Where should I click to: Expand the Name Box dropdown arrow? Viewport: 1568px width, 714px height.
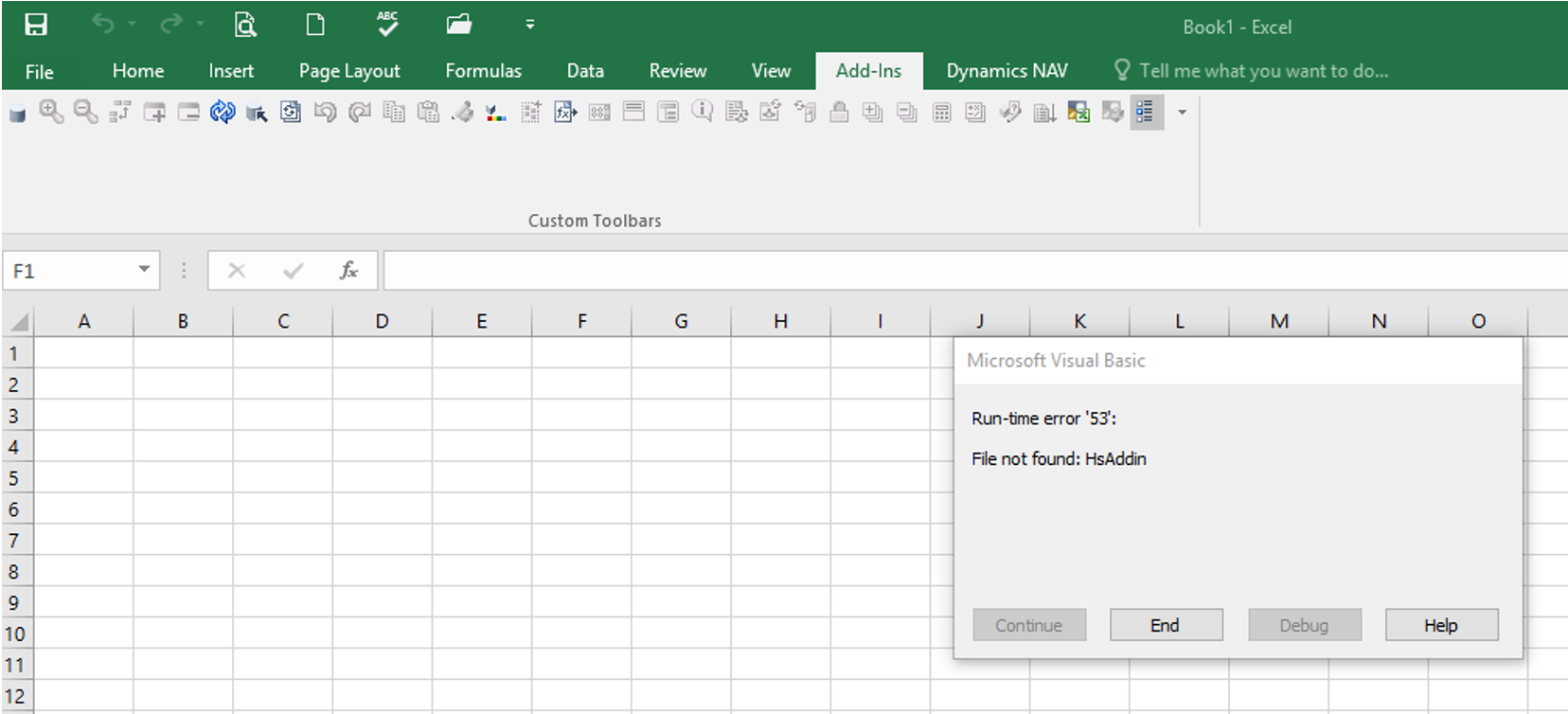tap(144, 270)
